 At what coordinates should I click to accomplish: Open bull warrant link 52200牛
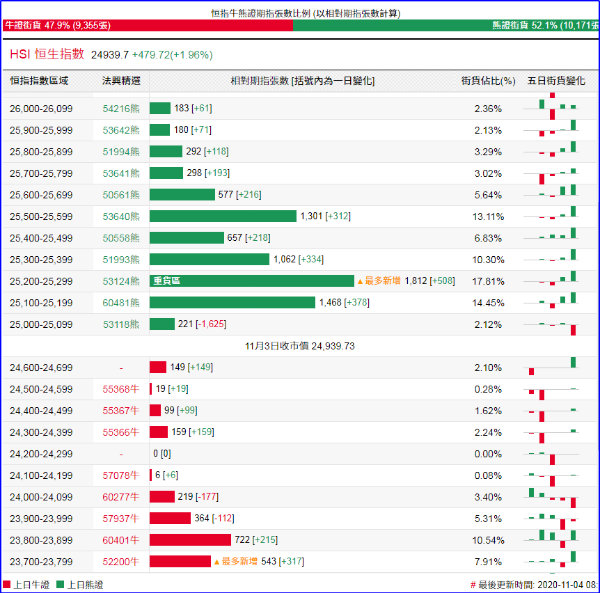(121, 562)
